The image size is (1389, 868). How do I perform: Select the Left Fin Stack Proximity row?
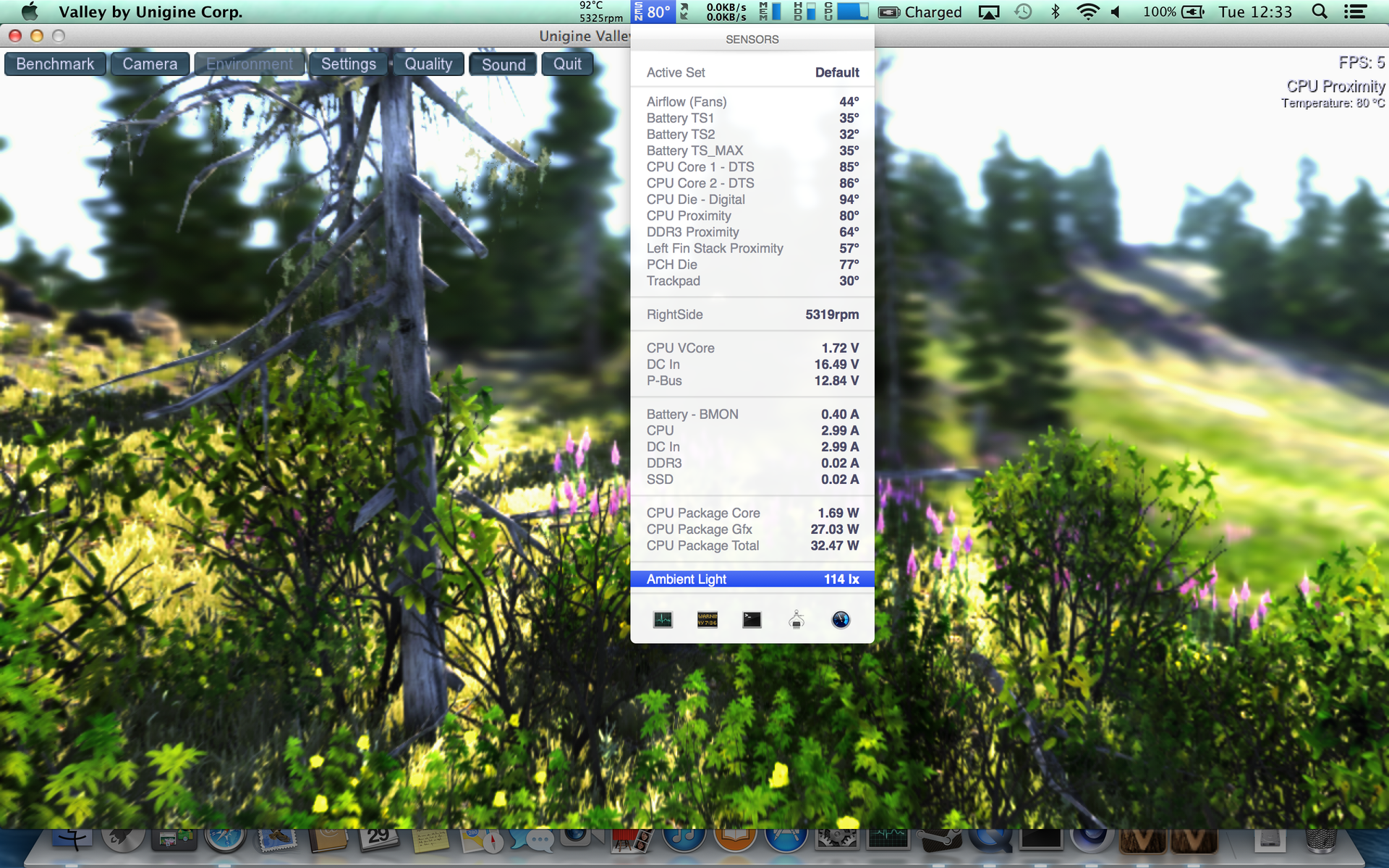[752, 248]
